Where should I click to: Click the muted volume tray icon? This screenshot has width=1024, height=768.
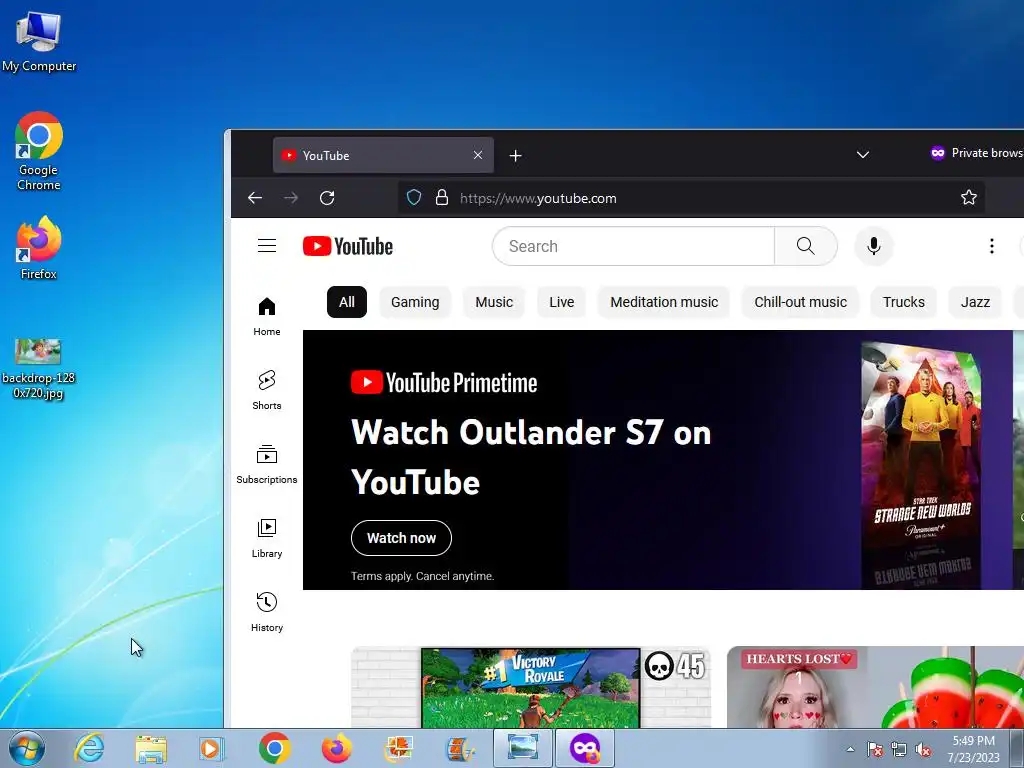[923, 750]
